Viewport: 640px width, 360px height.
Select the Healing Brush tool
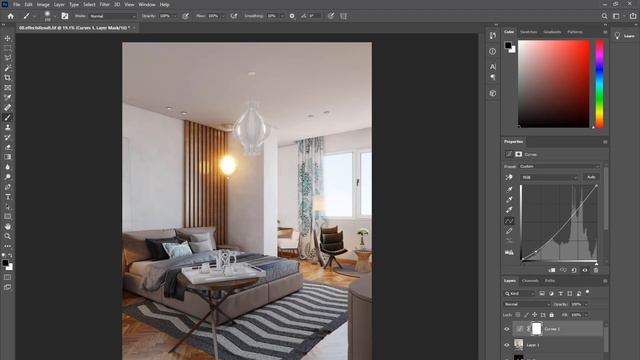8,108
